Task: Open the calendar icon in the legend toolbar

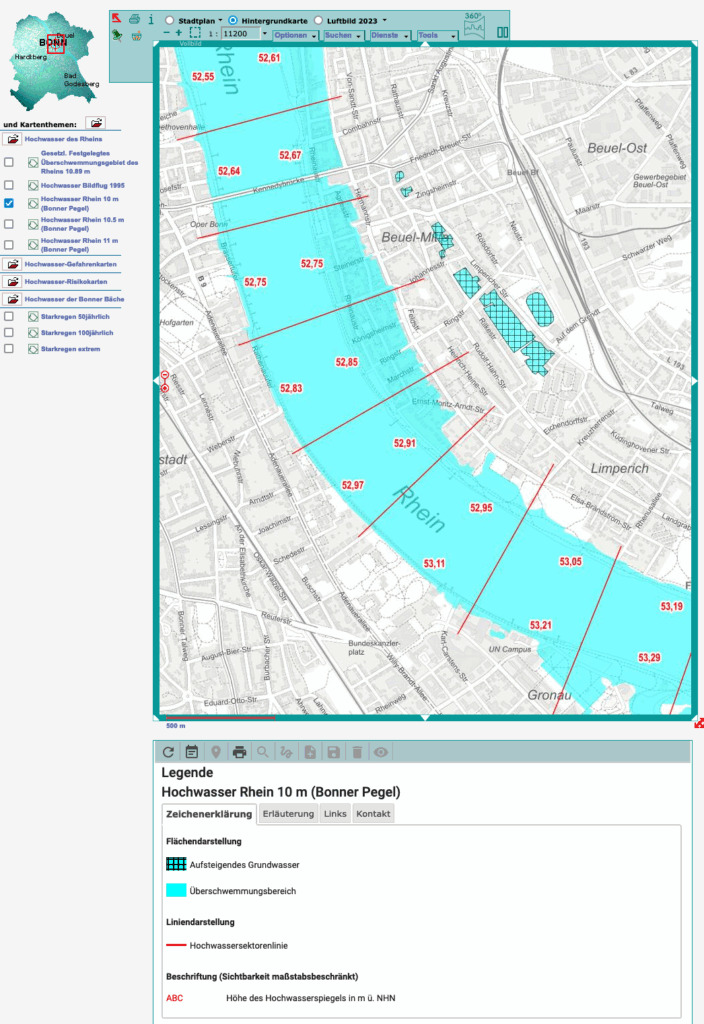Action: [192, 752]
